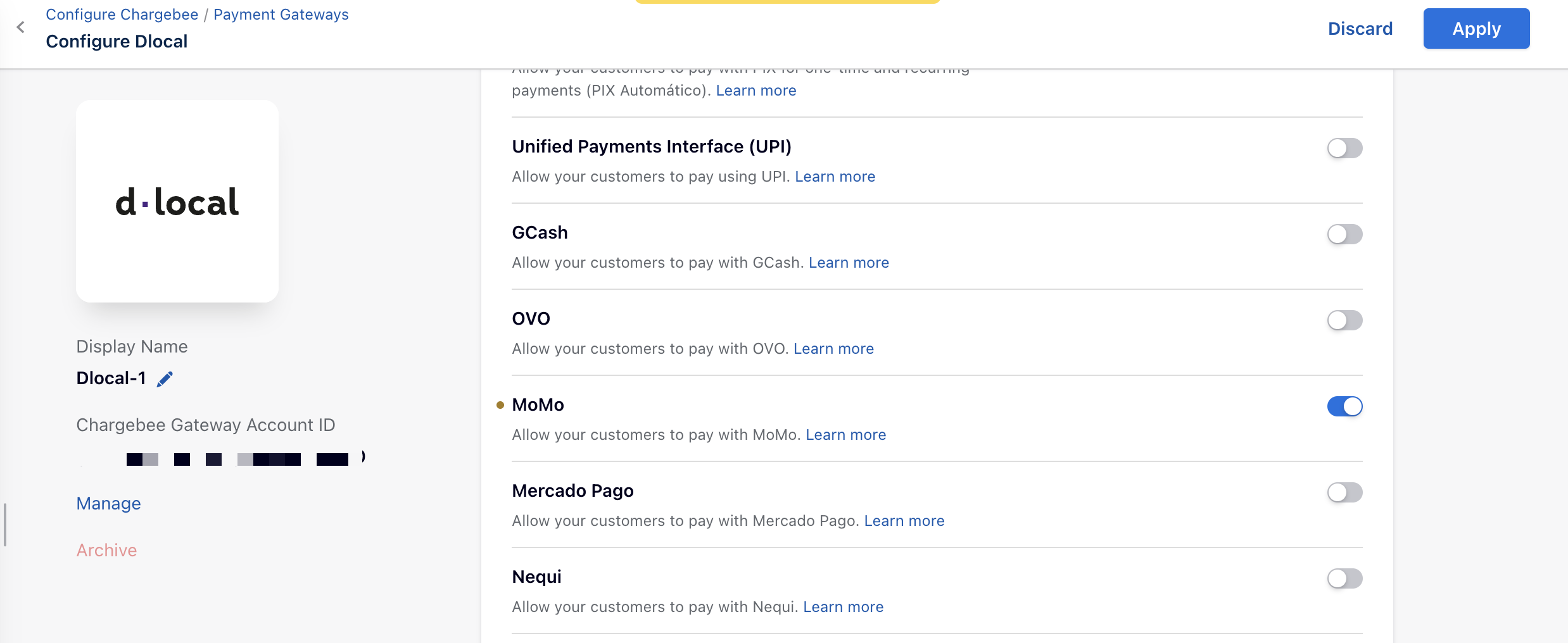The height and width of the screenshot is (643, 1568).
Task: Switch on the OVO toggle
Action: 1344,320
